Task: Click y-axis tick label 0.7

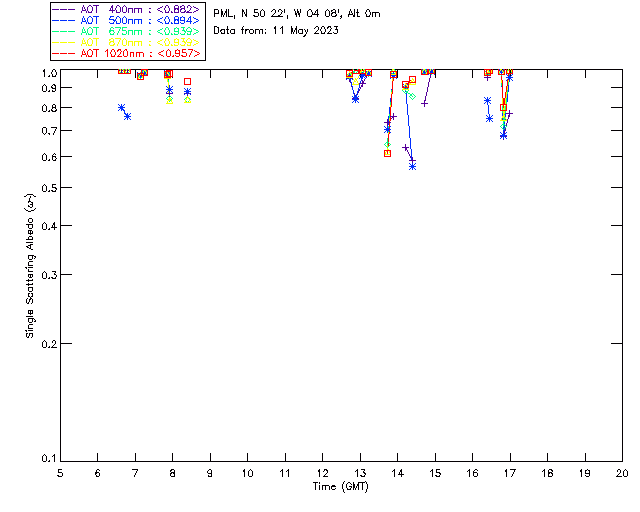Action: pyautogui.click(x=49, y=131)
